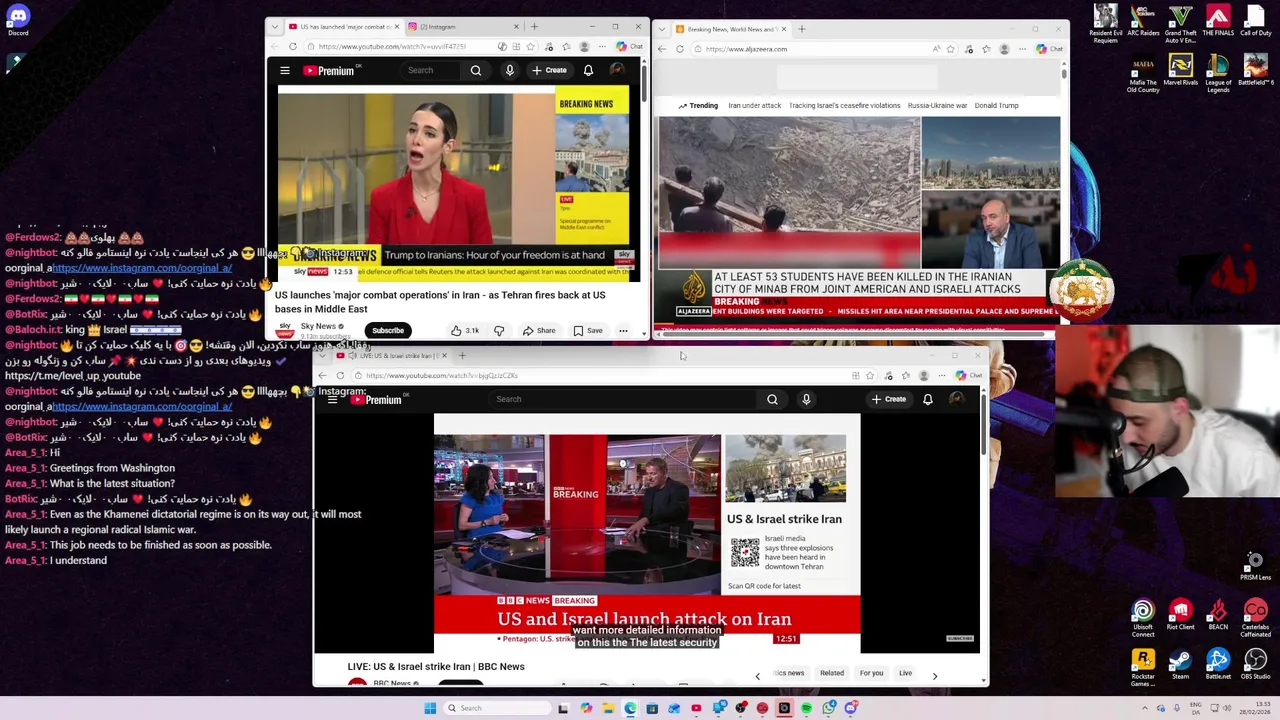The image size is (1280, 720).
Task: Open YouTube guide menu in BBC window
Action: pyautogui.click(x=332, y=399)
